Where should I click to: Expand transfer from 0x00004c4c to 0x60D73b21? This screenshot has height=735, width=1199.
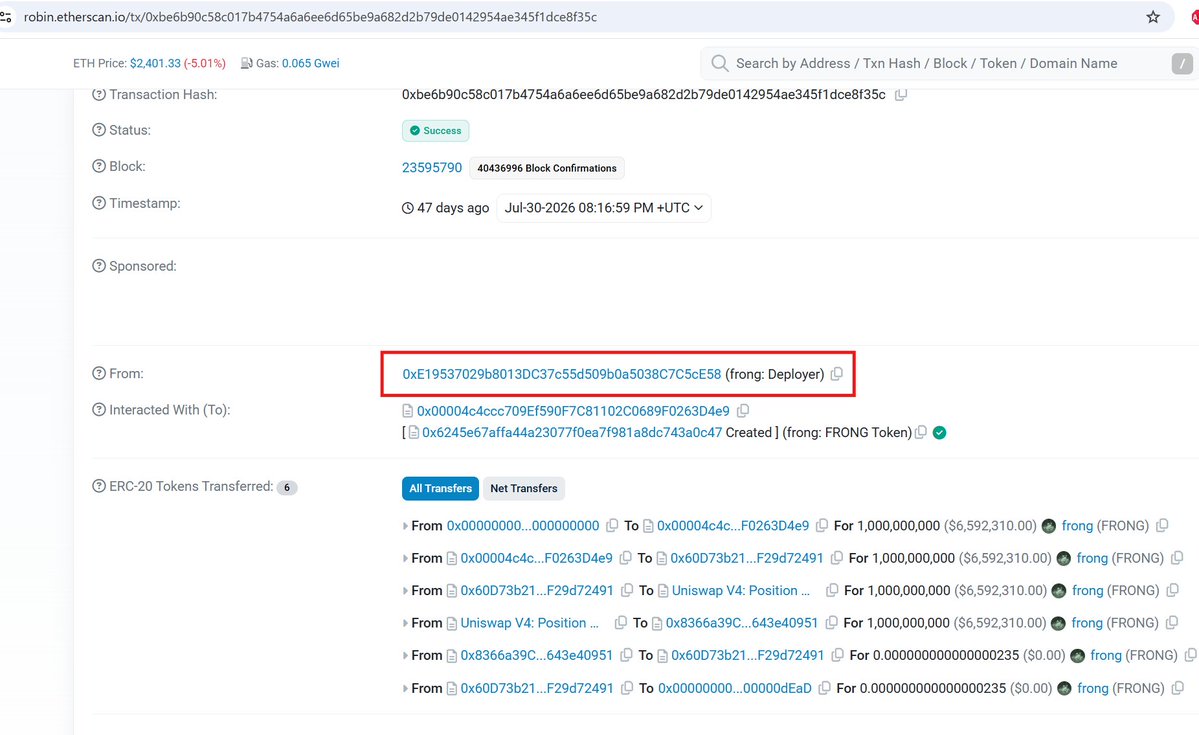point(405,558)
